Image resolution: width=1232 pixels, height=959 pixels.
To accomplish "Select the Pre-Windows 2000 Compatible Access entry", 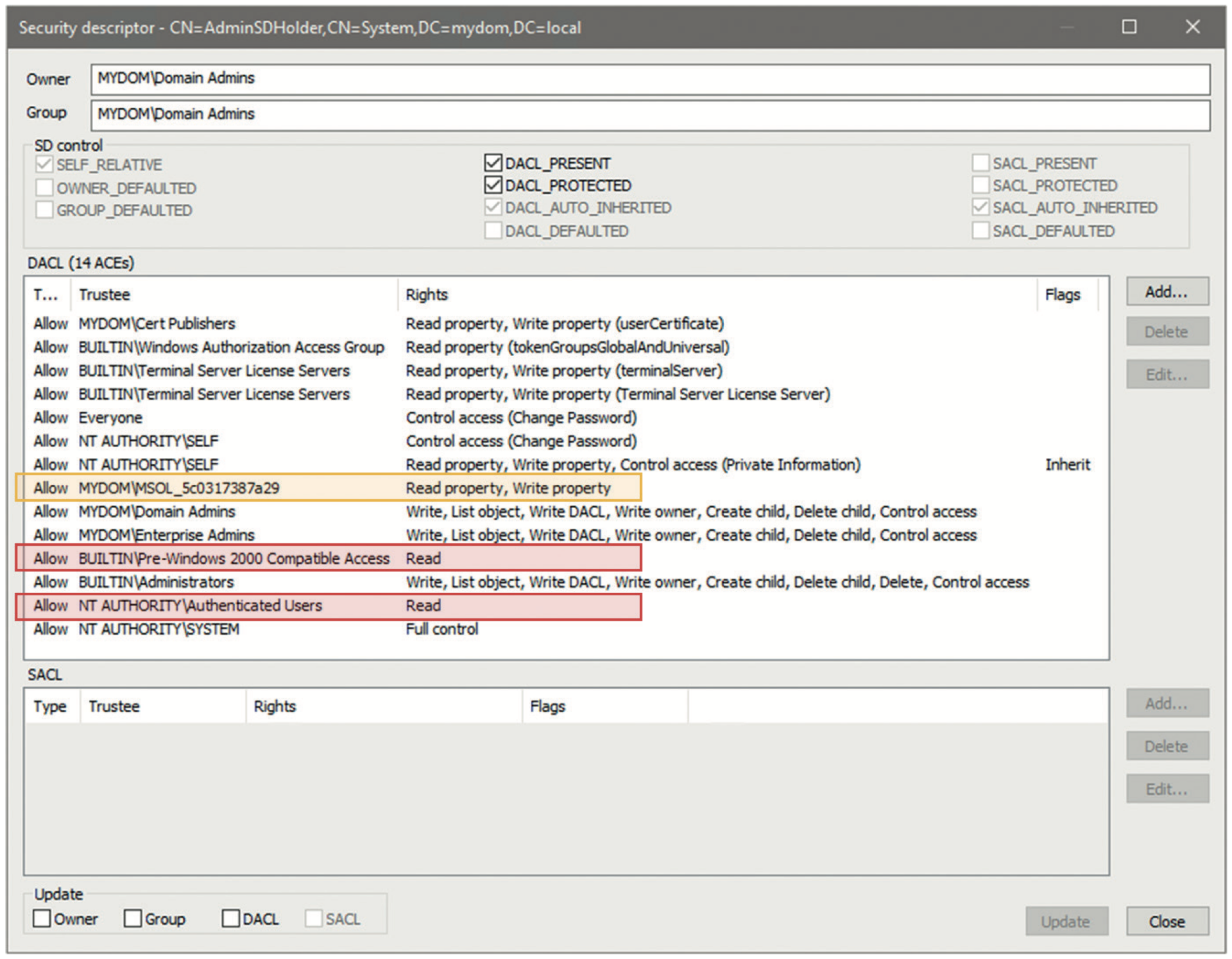I will pos(257,558).
